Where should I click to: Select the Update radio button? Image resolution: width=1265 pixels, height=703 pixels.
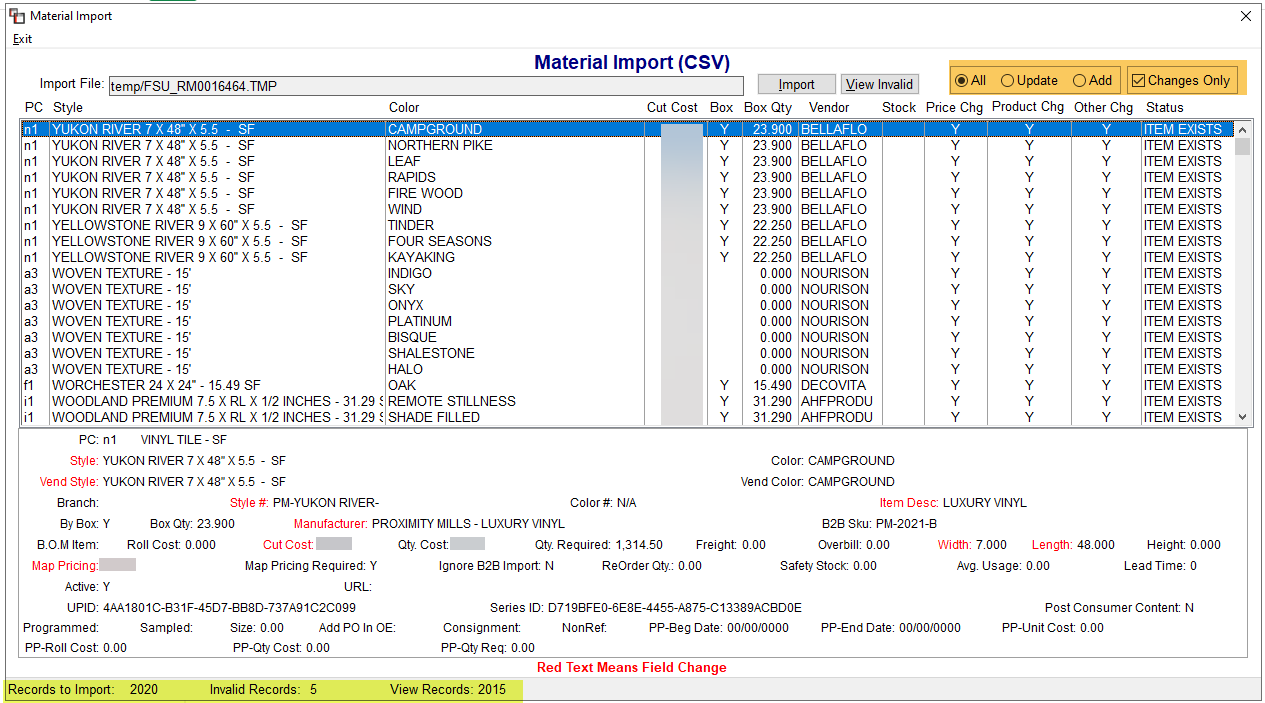[x=1029, y=80]
